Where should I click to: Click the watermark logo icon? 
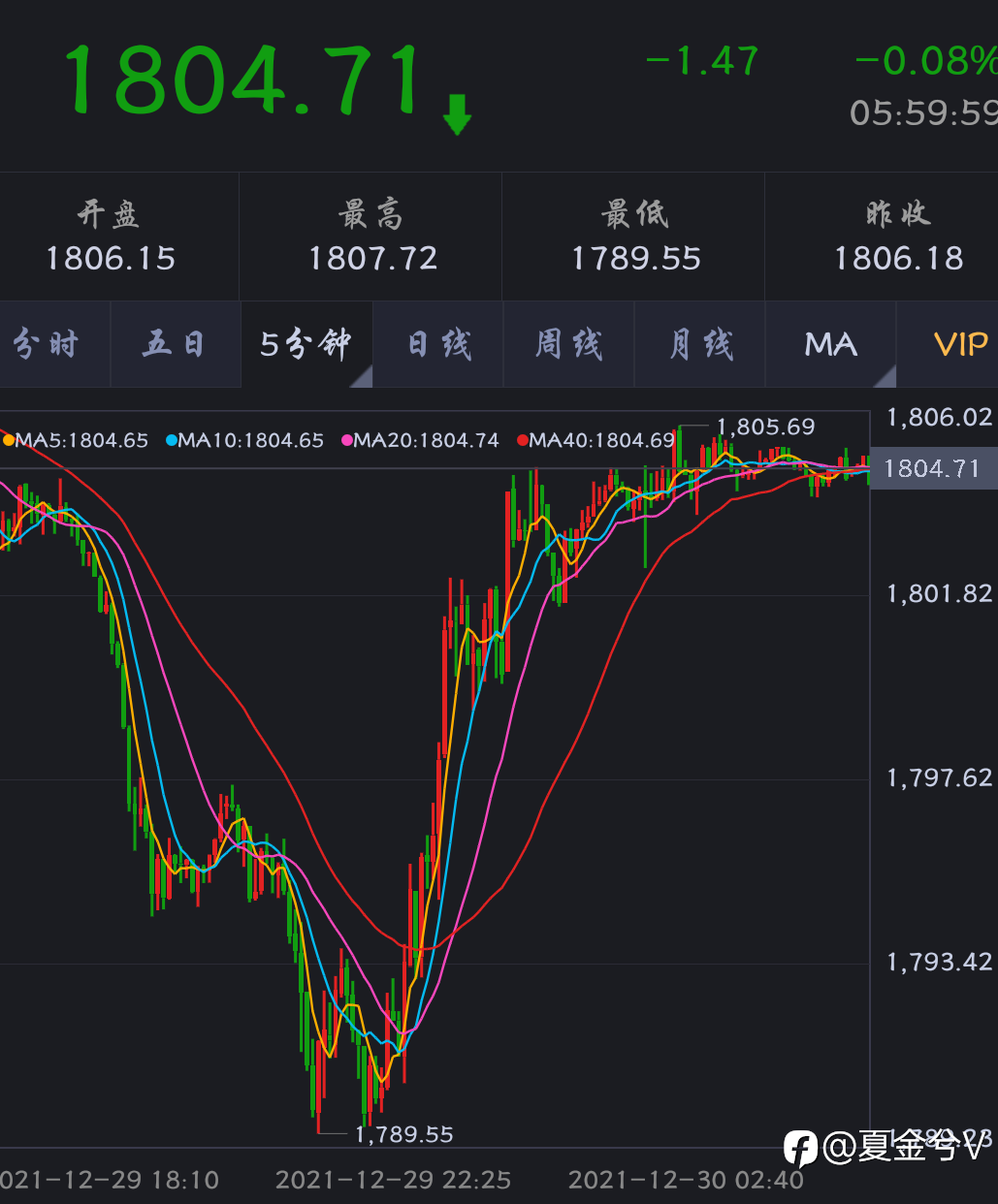[800, 1149]
